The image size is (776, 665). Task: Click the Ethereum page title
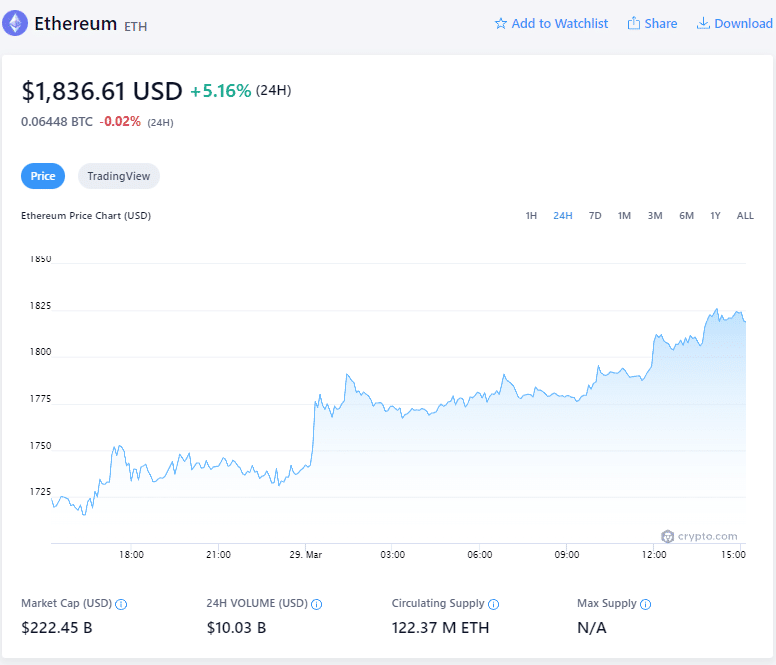point(75,24)
